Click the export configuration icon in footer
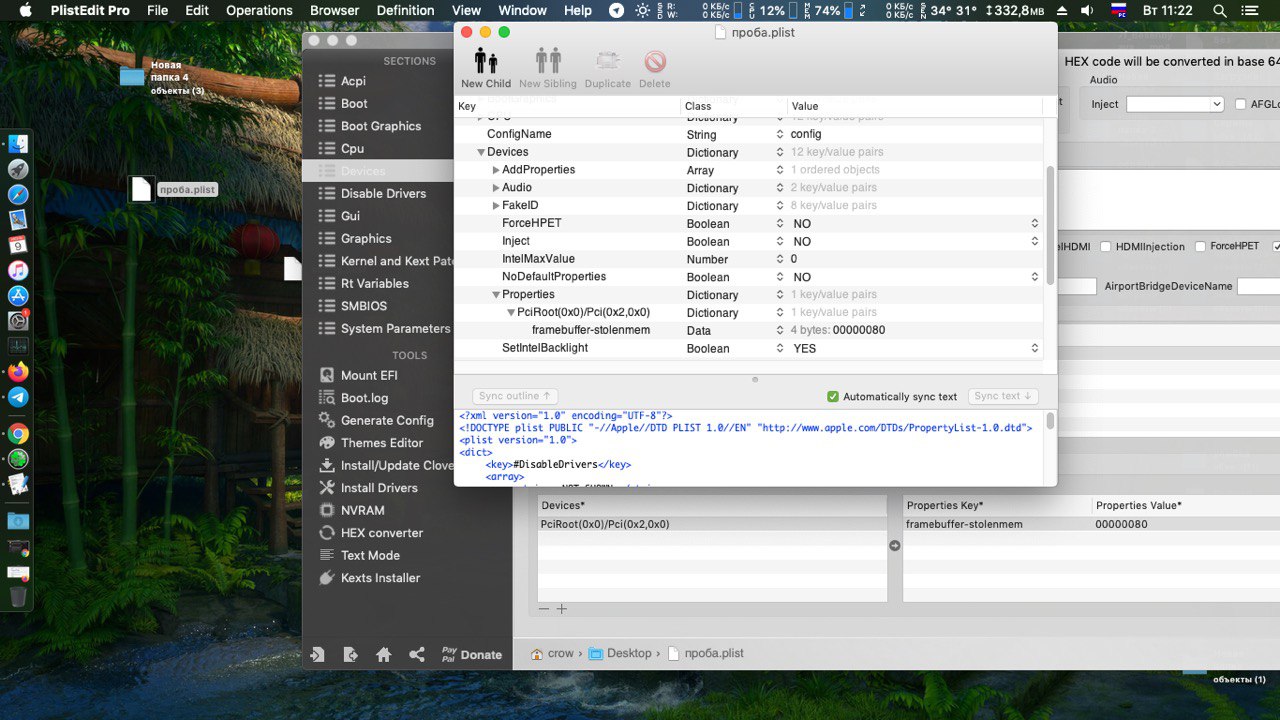Viewport: 1280px width, 720px height. 350,655
